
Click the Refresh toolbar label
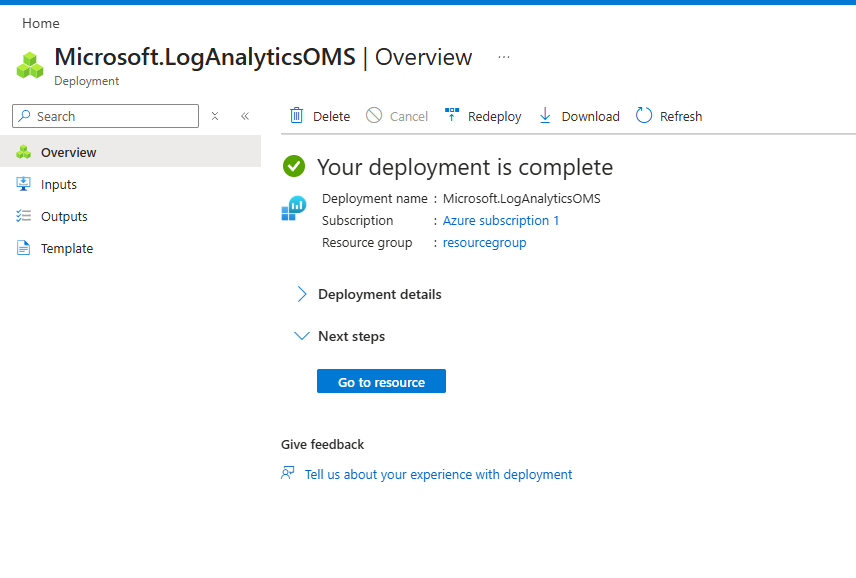click(681, 116)
